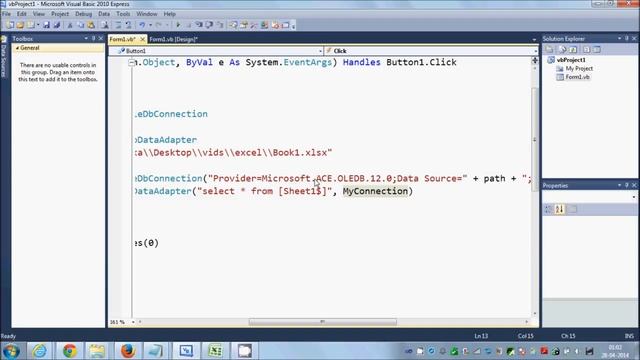Click the editor split-view handle above the scrollbar
640x360 pixels.
(535, 60)
